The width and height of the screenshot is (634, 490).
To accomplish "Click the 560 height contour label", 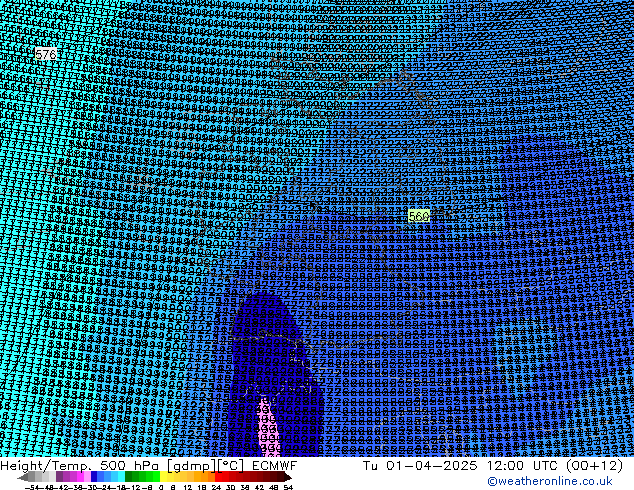I will coord(418,216).
